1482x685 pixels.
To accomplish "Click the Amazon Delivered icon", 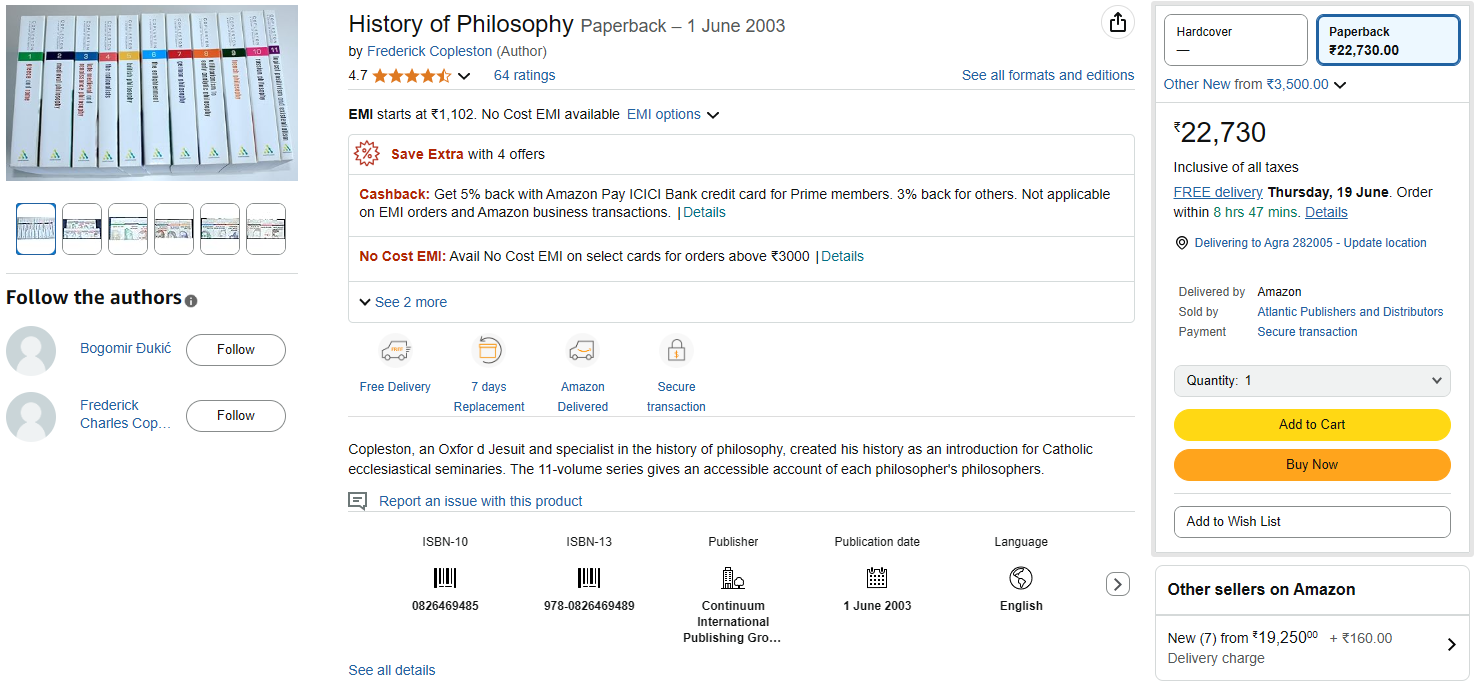I will 582,351.
